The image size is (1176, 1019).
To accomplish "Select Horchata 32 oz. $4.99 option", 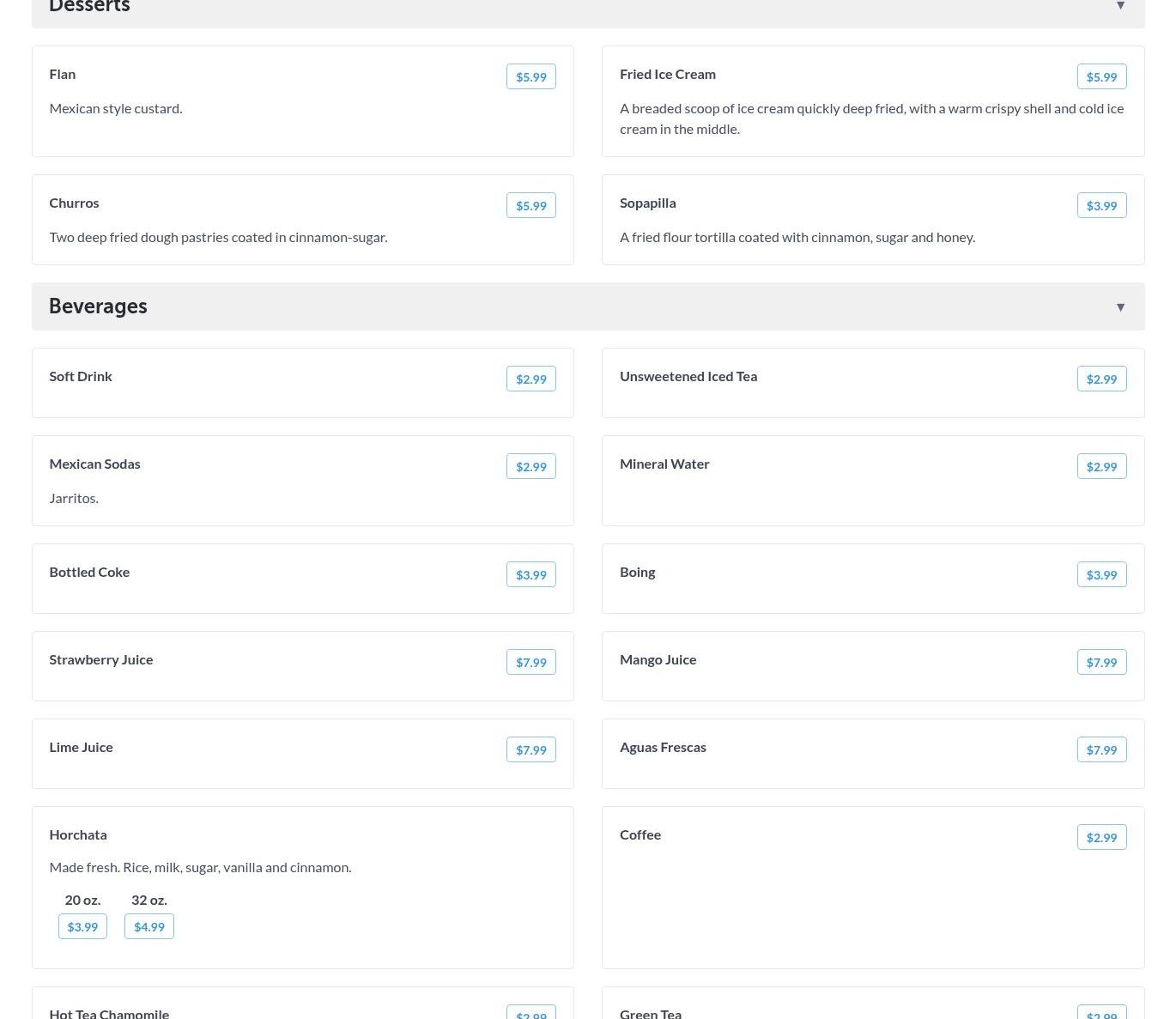I will (x=149, y=926).
